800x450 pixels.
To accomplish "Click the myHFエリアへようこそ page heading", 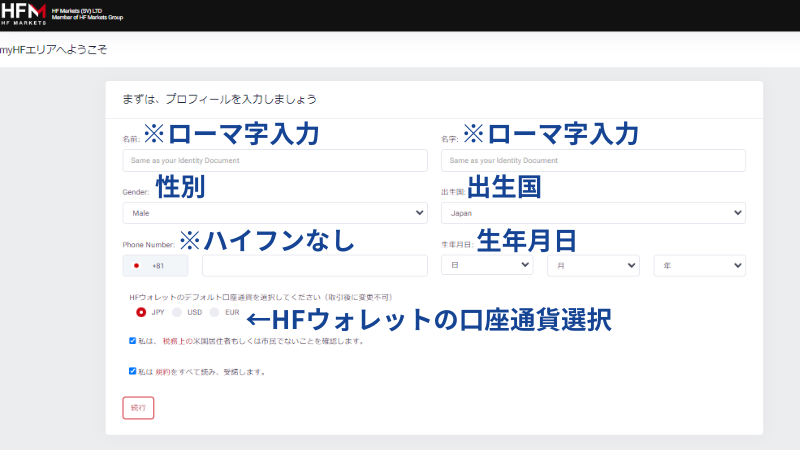I will (54, 49).
